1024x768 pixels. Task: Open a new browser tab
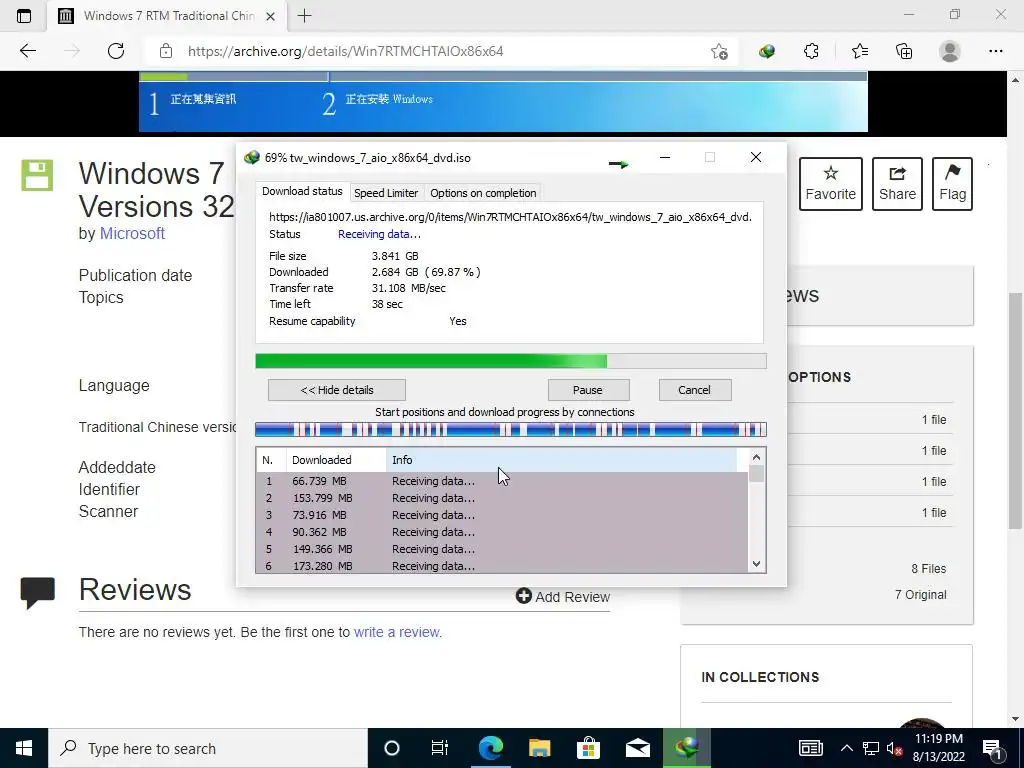tap(304, 16)
